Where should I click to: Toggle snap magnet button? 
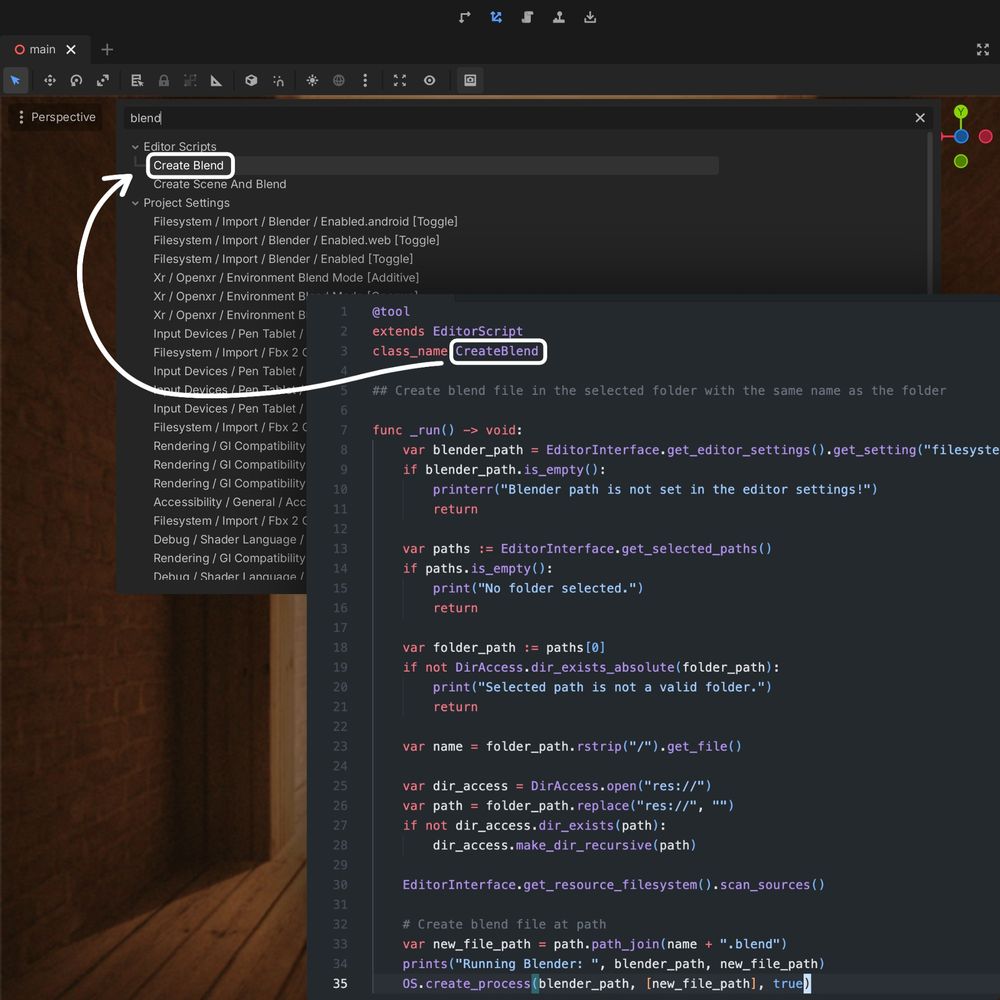(x=279, y=80)
